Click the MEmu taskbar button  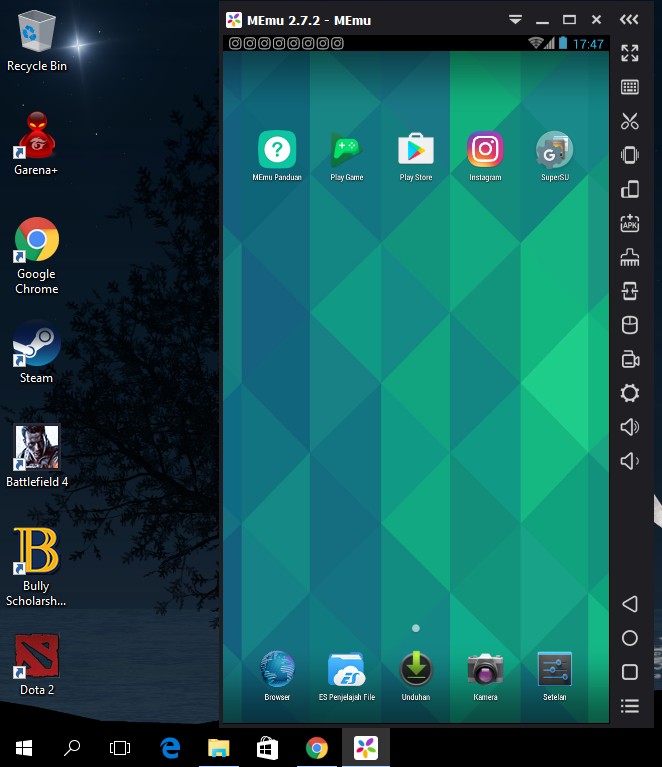365,748
